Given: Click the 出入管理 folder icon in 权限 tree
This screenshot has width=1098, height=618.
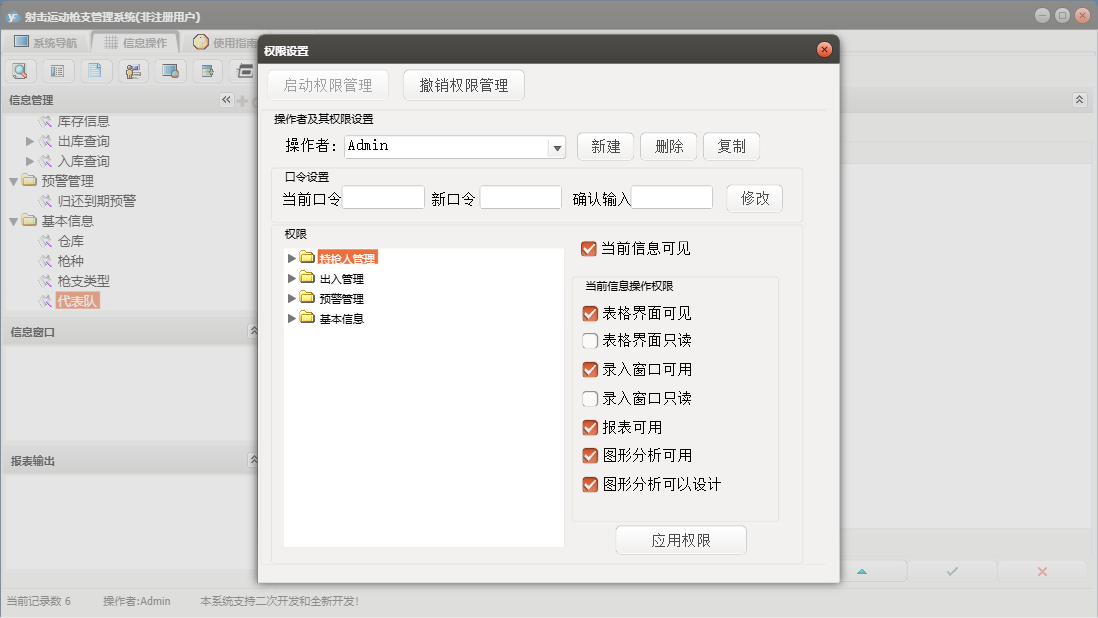Looking at the screenshot, I should click(x=307, y=278).
